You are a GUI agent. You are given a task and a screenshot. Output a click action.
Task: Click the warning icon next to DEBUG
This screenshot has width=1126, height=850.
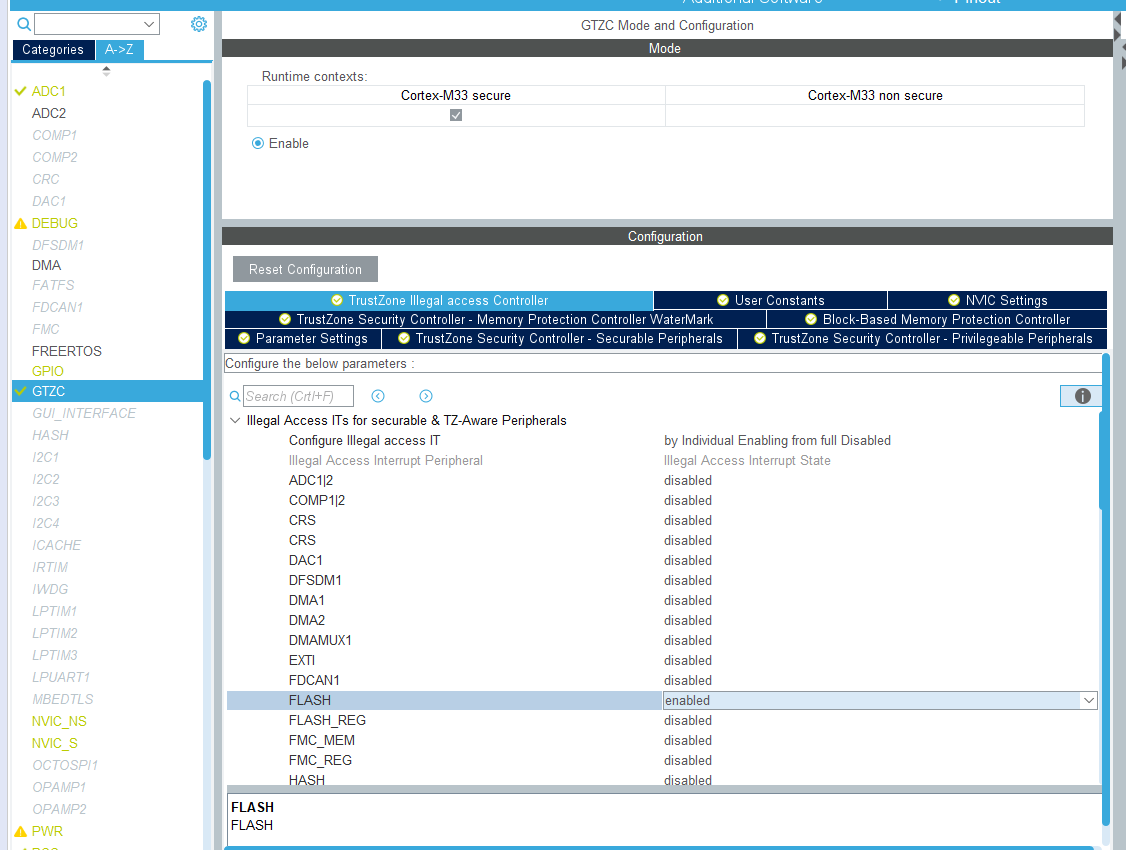tap(20, 222)
